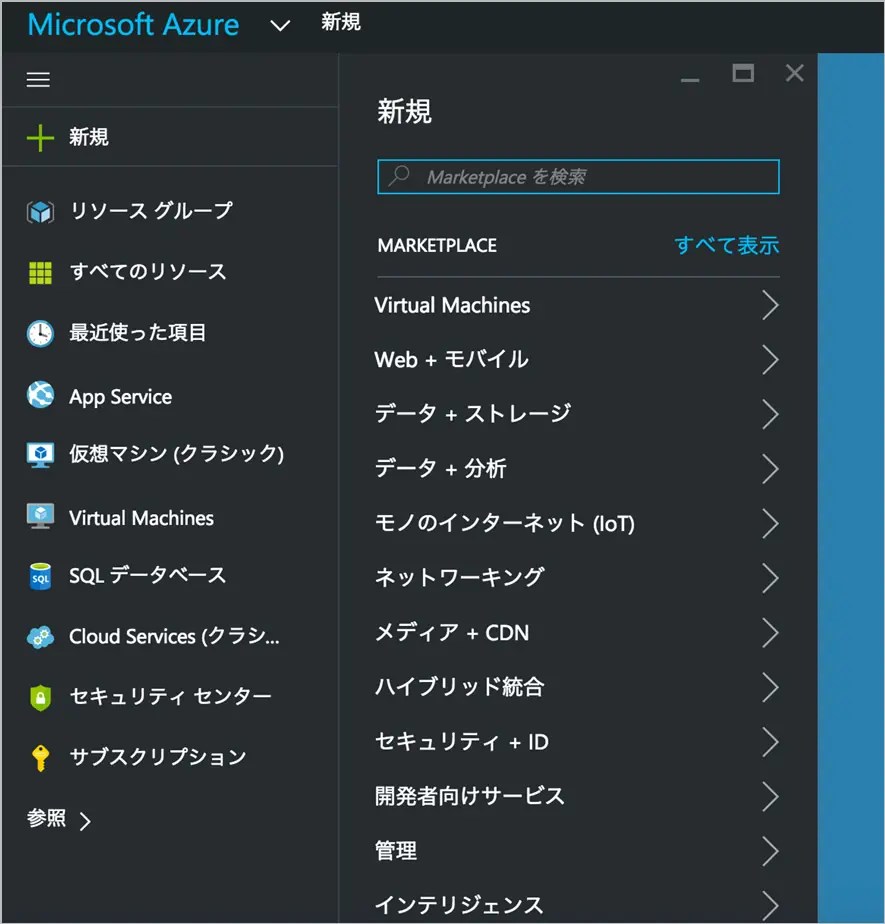Image resolution: width=885 pixels, height=924 pixels.
Task: Click the Virtual Machines sidebar monitor icon
Action: pos(40,516)
